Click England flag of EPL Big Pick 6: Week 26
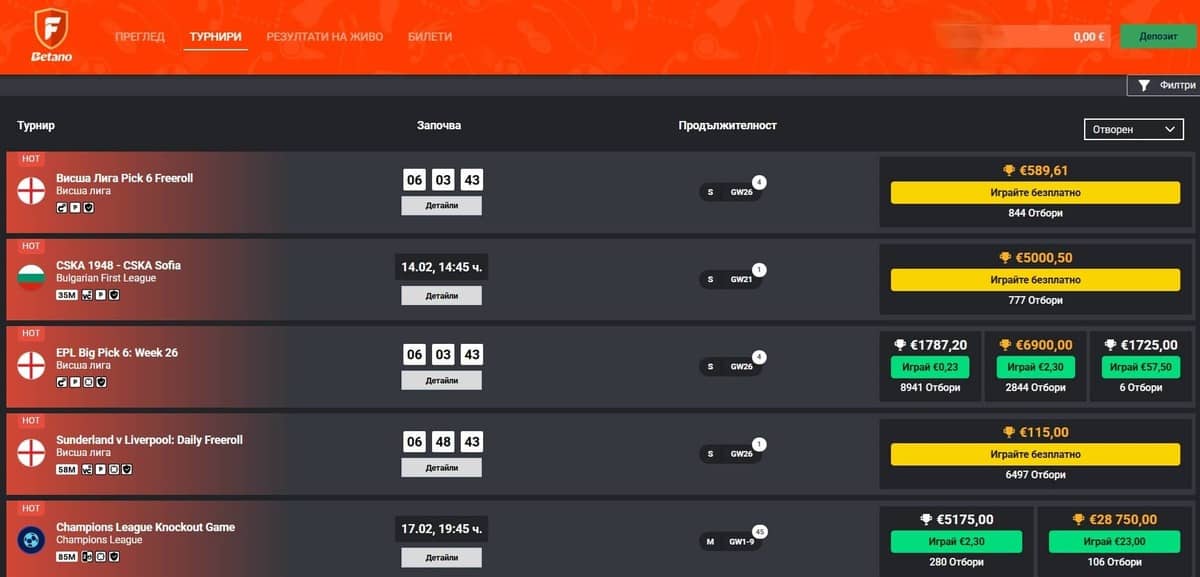 point(31,366)
